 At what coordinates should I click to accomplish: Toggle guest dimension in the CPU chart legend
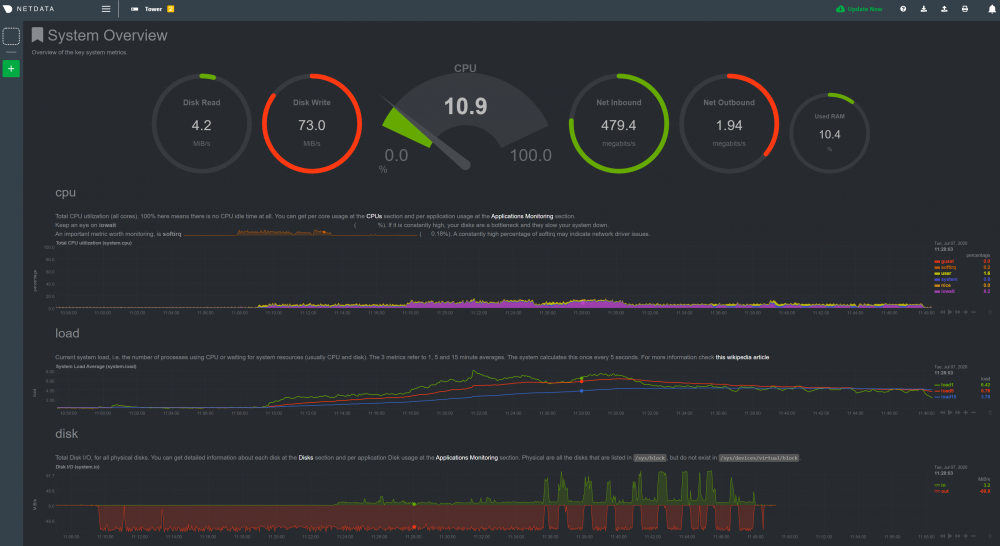pyautogui.click(x=944, y=262)
